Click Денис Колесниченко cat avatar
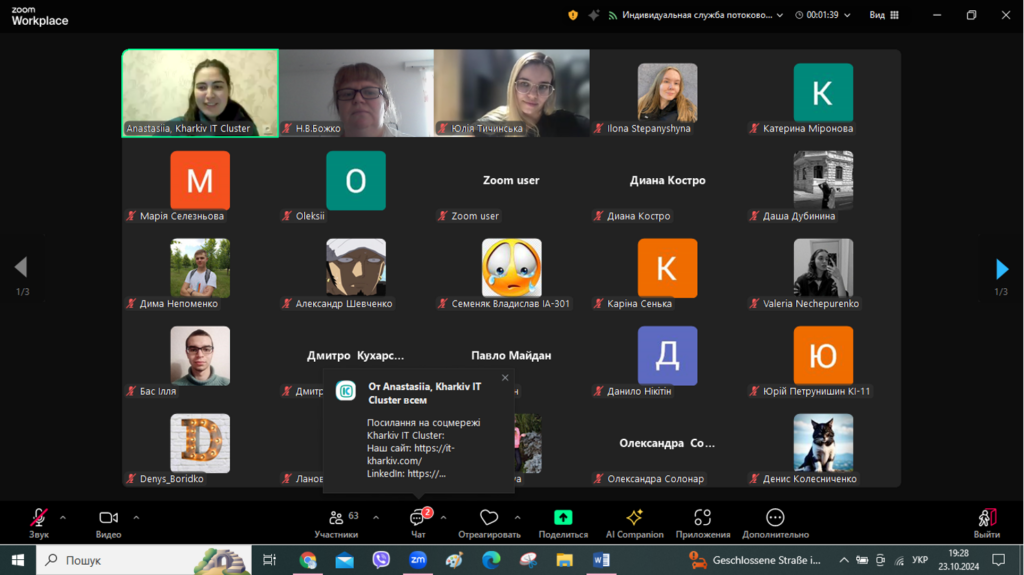Screen dimensions: 1024x575 823,443
